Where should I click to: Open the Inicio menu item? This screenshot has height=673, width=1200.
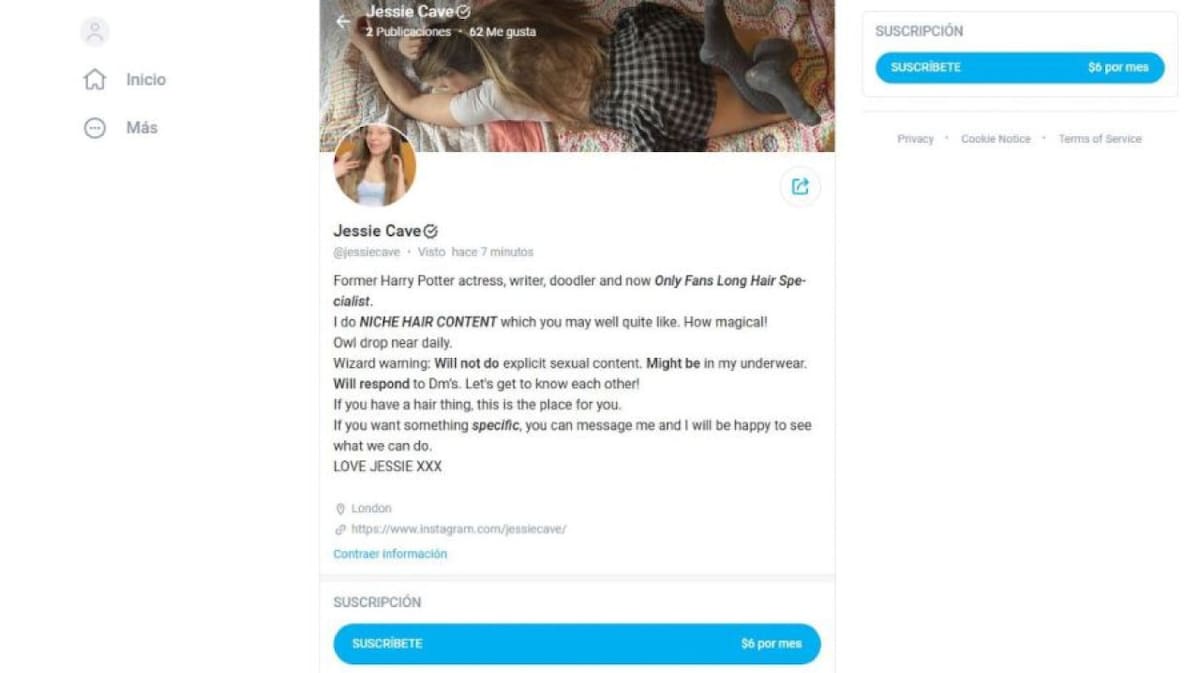(x=146, y=79)
